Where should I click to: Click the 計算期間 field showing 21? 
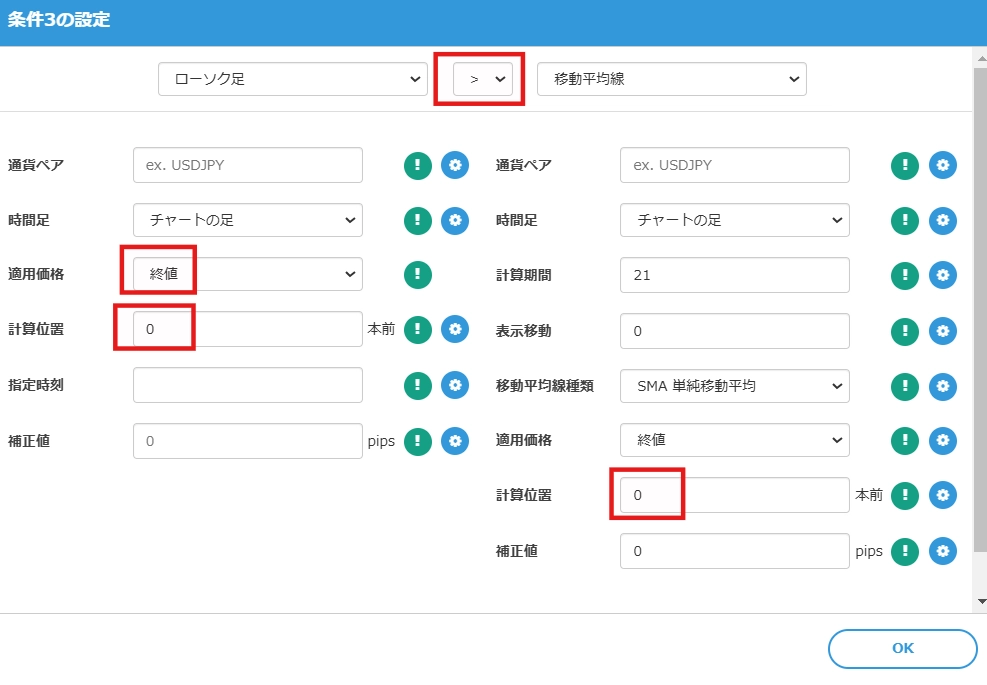pyautogui.click(x=734, y=275)
